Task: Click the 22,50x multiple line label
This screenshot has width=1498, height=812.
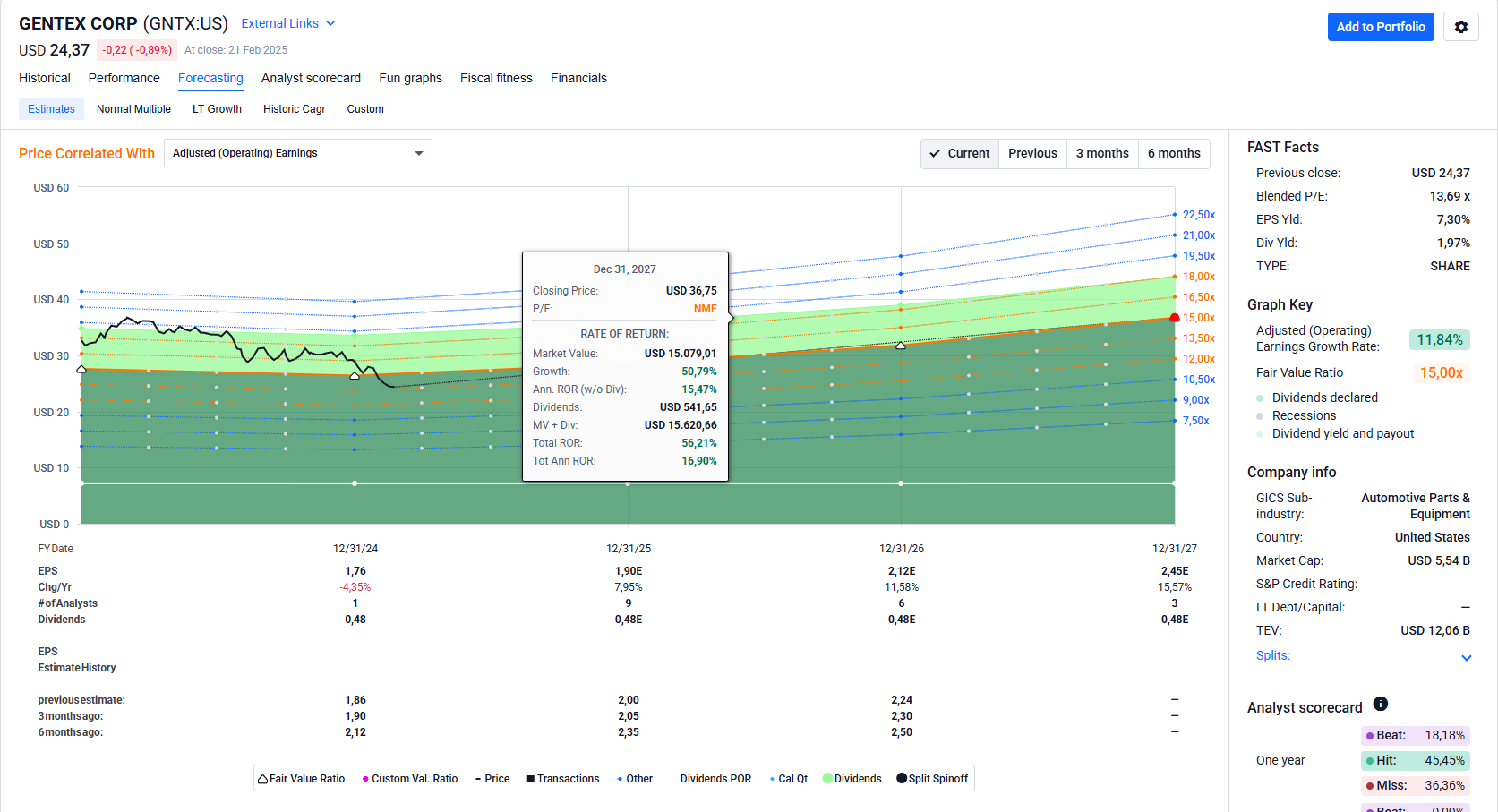Action: click(1198, 215)
